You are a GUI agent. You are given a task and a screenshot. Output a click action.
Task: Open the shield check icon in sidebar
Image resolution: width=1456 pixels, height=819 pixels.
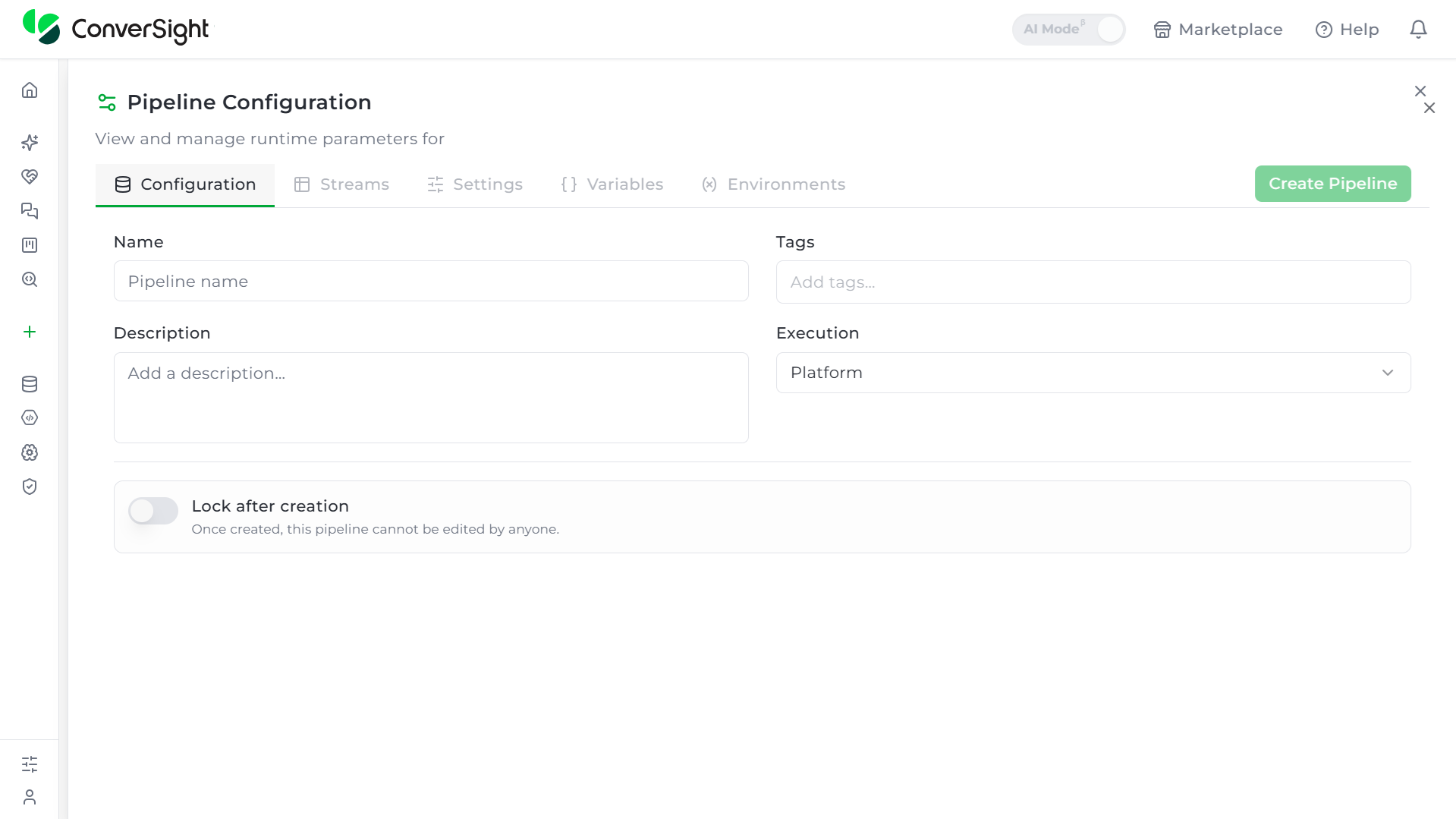pos(30,487)
